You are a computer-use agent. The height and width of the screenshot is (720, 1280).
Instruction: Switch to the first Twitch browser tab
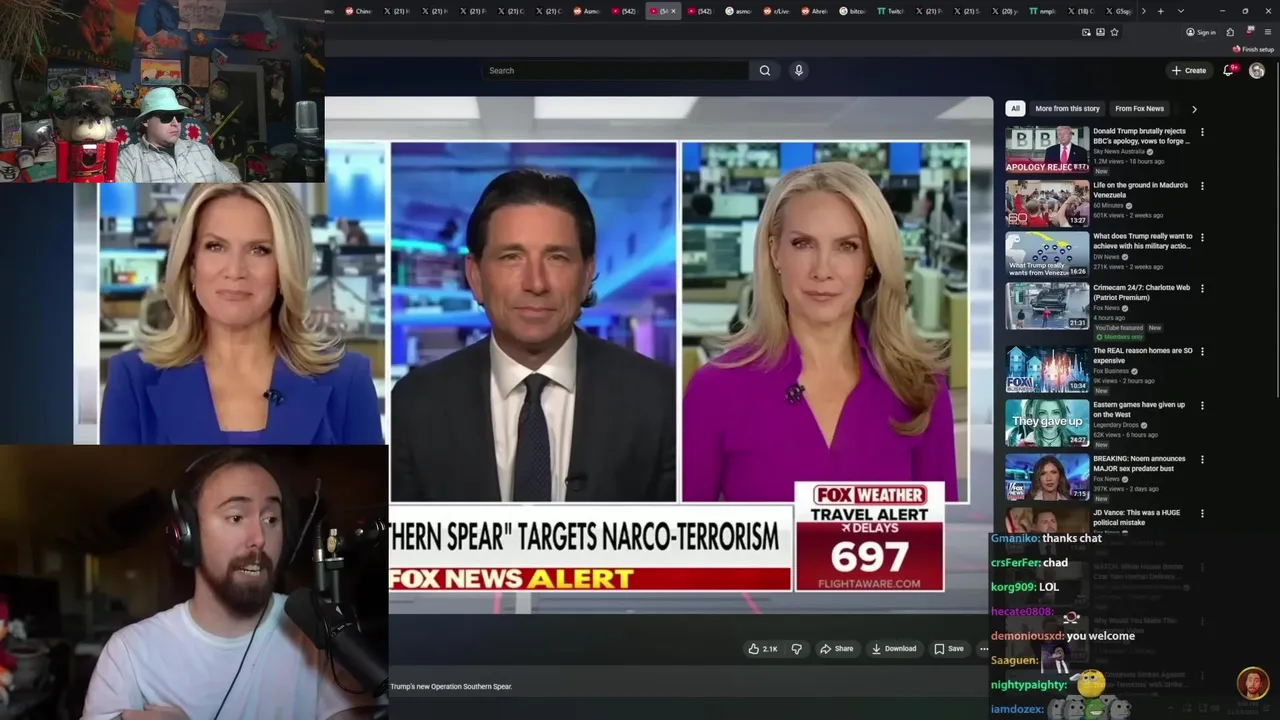(888, 11)
